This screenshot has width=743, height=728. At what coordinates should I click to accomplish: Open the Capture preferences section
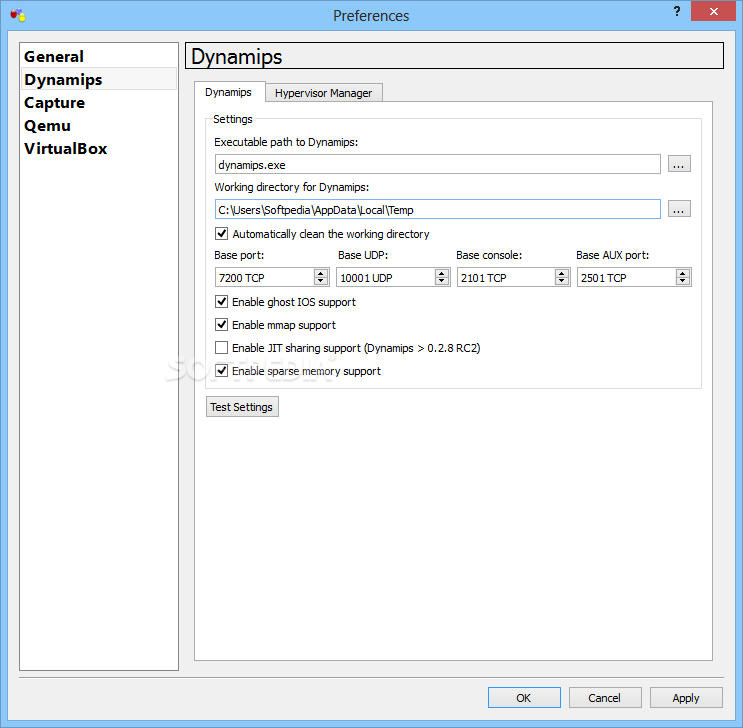99,102
